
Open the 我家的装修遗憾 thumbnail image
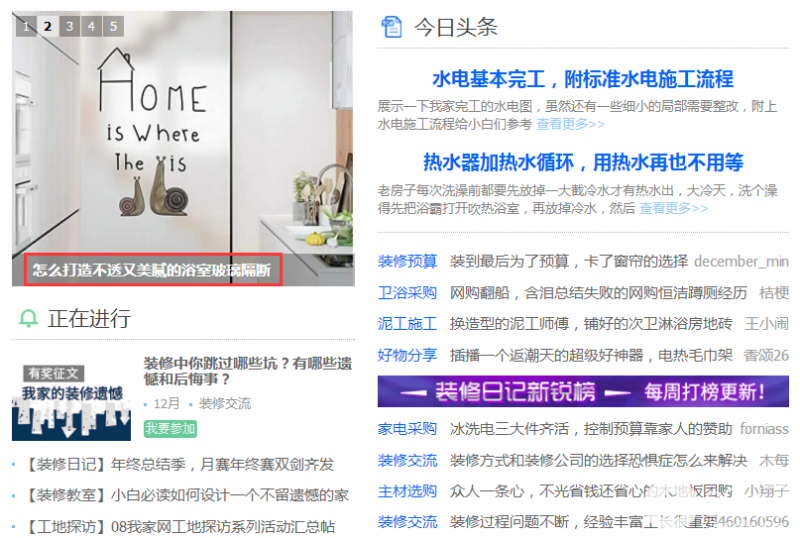[71, 402]
